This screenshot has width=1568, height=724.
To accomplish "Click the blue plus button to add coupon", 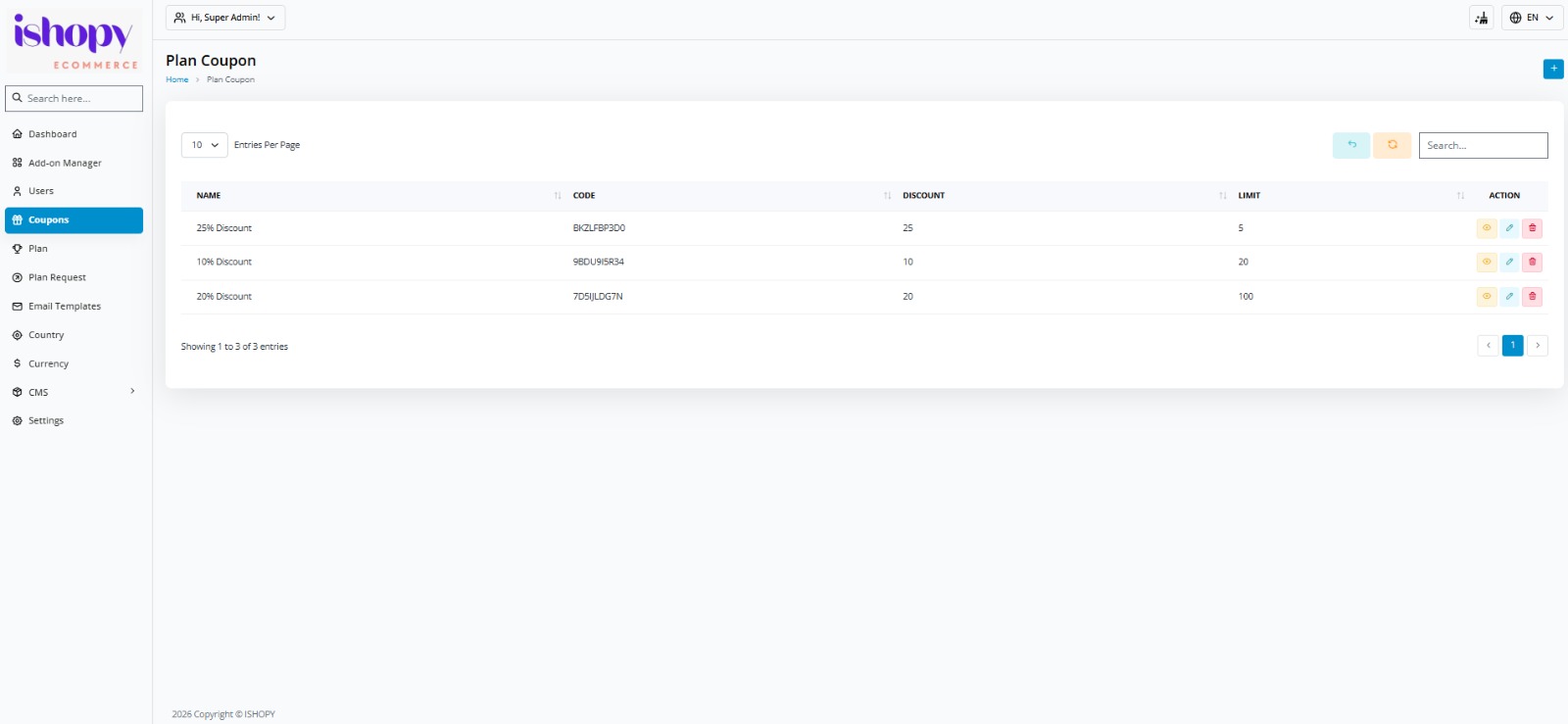I will click(1553, 69).
